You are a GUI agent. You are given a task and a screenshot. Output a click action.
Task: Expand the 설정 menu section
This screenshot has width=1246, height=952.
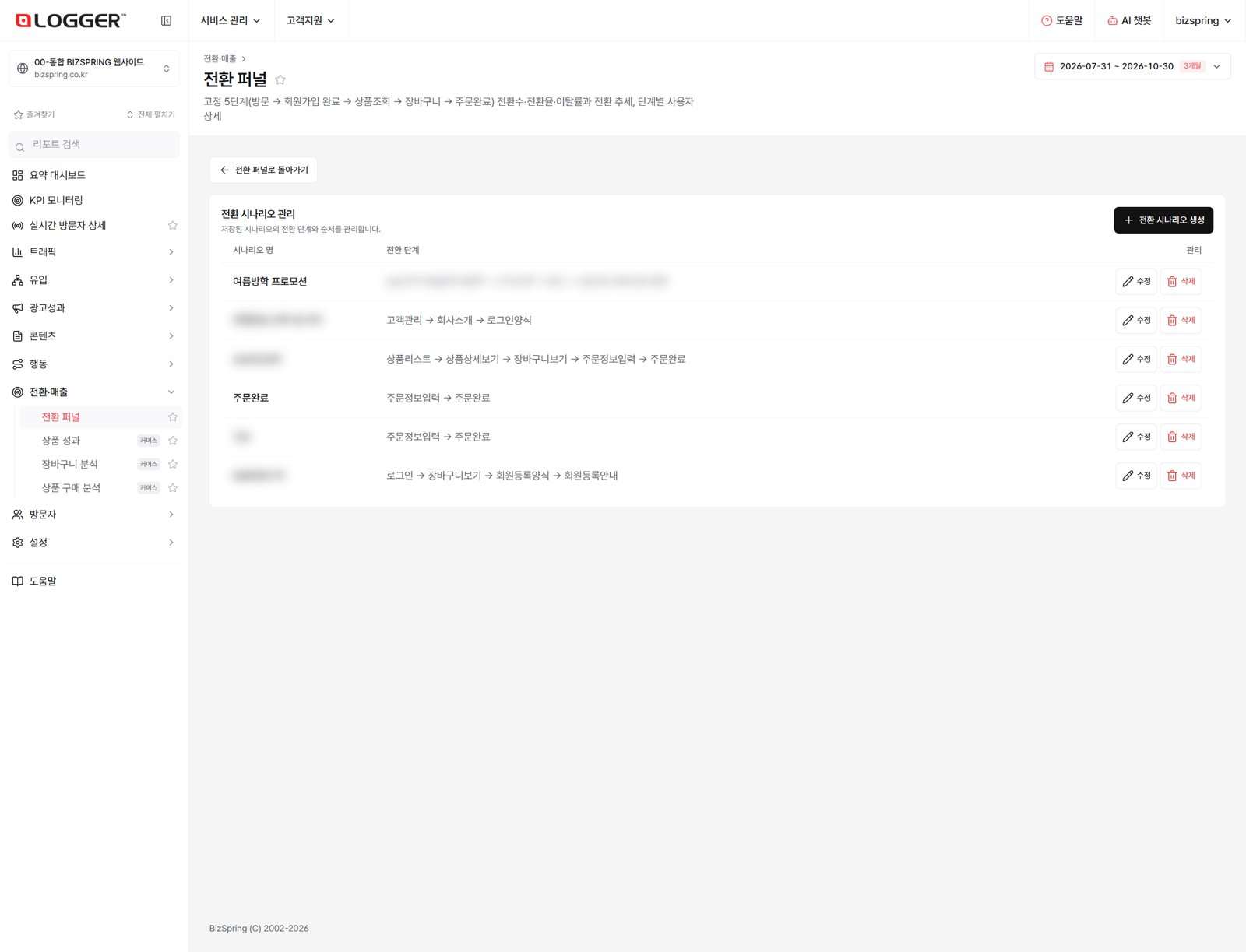click(x=93, y=543)
